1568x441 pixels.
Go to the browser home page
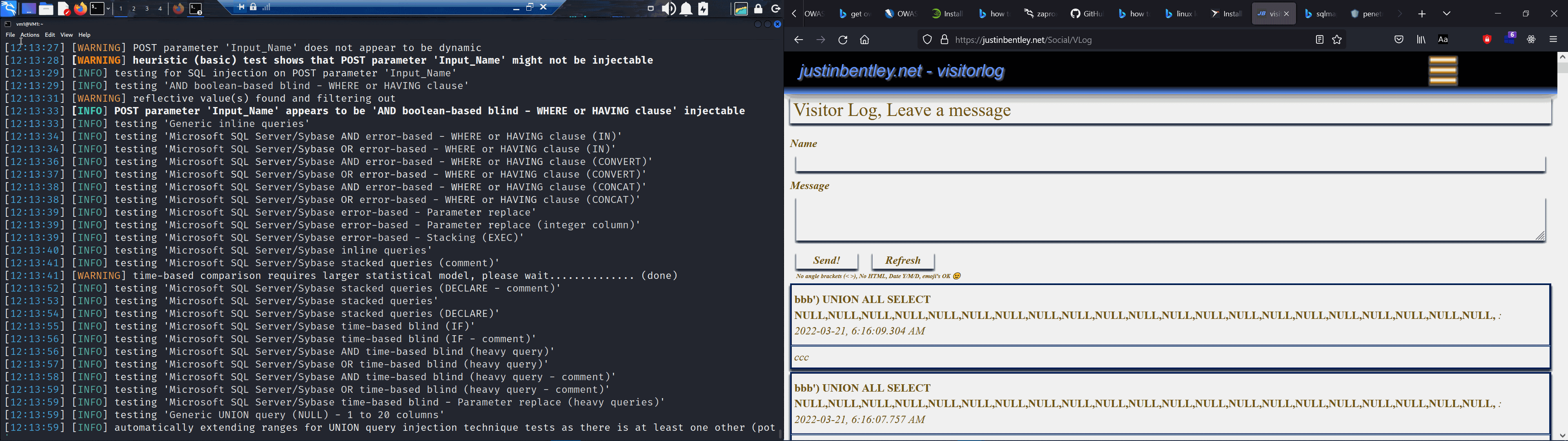864,40
